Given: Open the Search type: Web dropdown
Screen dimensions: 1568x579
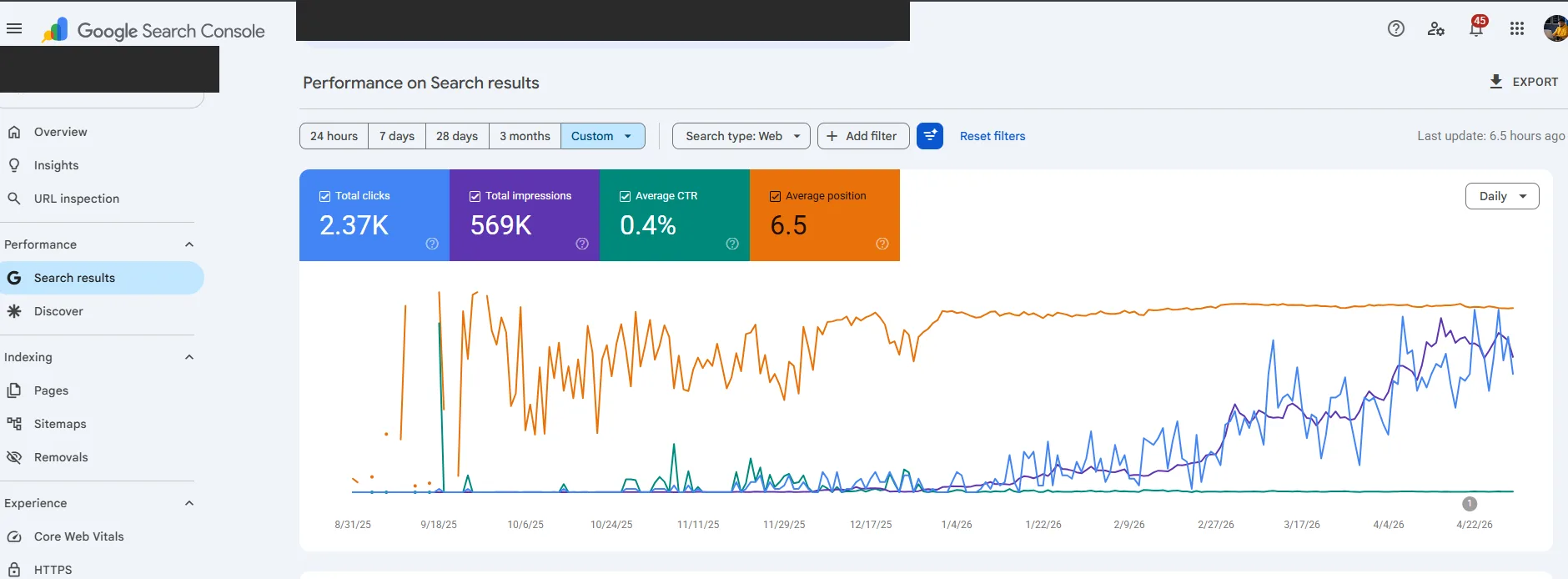Looking at the screenshot, I should pos(741,136).
